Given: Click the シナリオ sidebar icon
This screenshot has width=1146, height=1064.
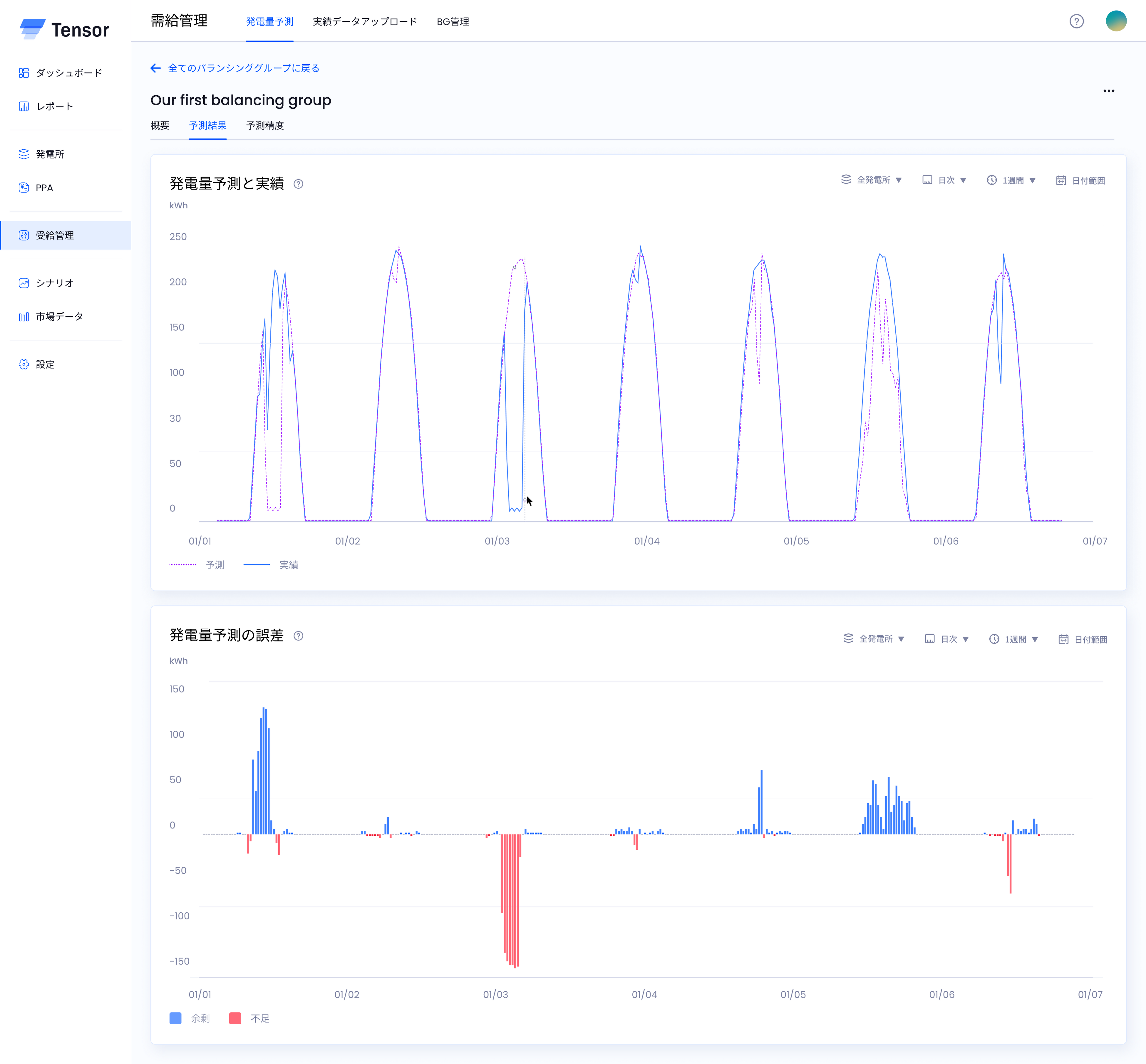Looking at the screenshot, I should (x=24, y=283).
